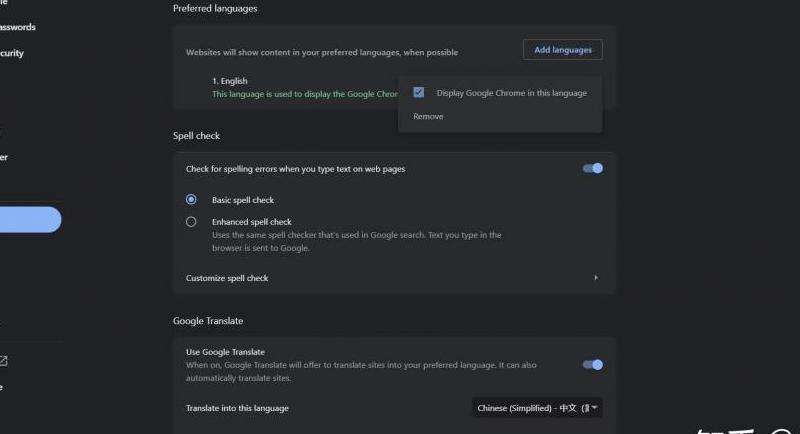Click the Translate into this language label

237,408
